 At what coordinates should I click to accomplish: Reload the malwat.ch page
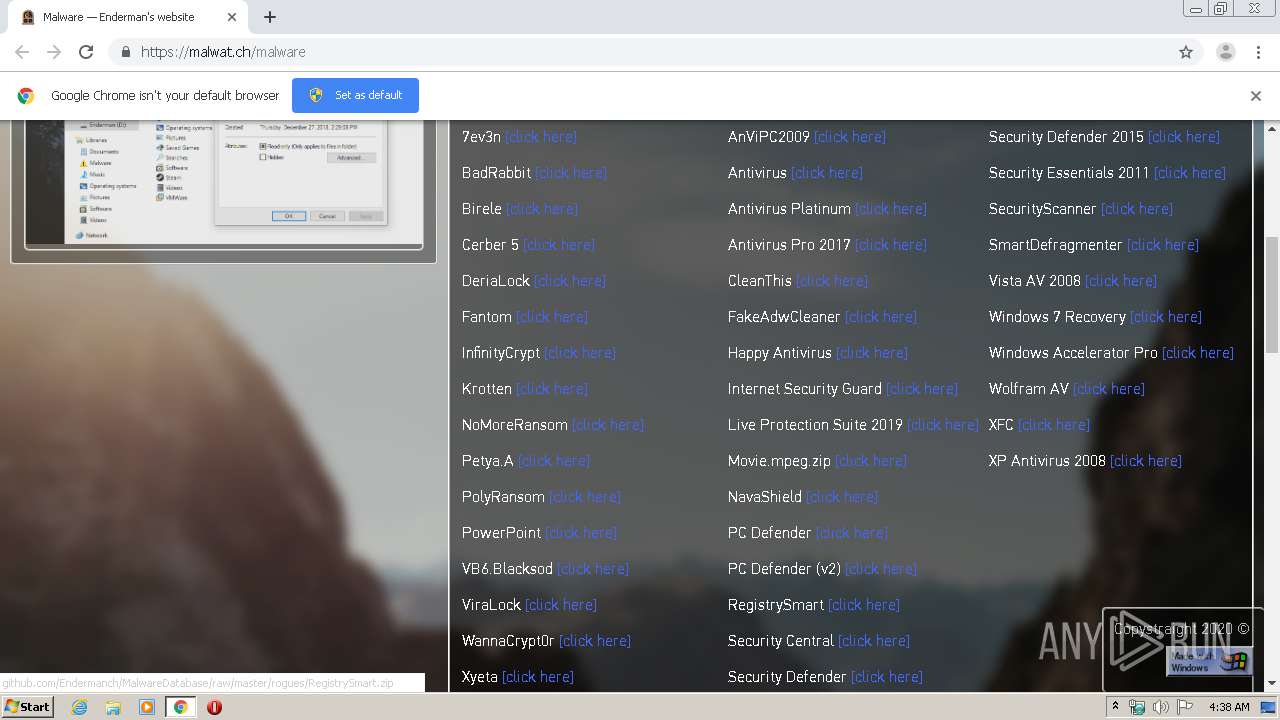tap(86, 52)
